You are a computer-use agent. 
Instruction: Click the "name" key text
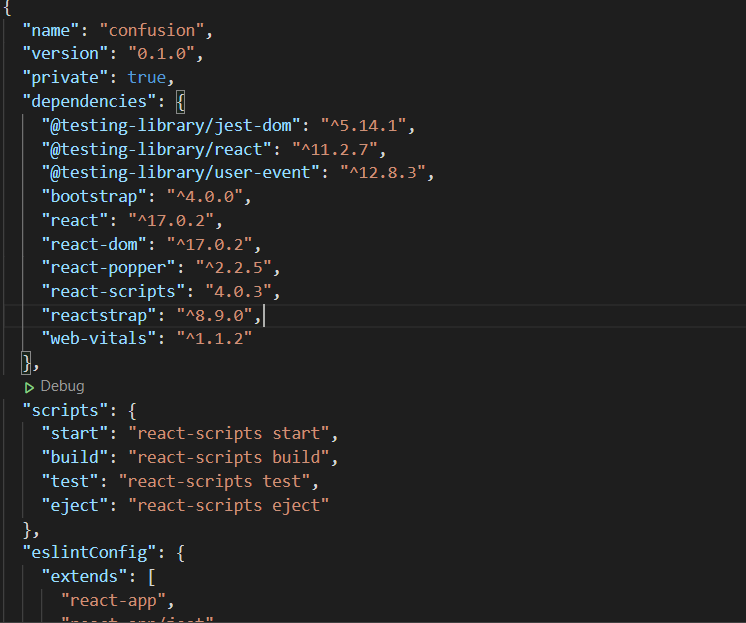[51, 30]
